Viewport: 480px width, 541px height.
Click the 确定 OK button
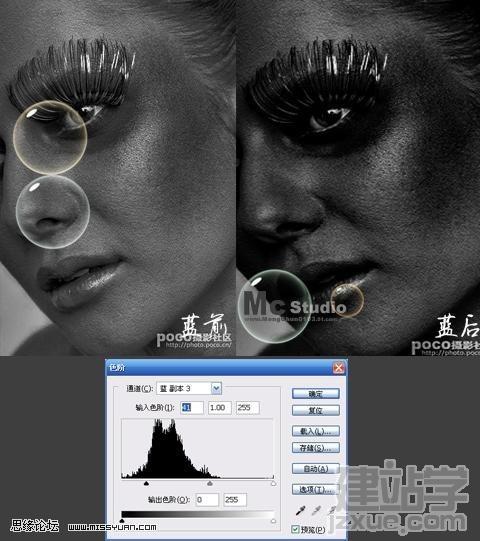pyautogui.click(x=316, y=394)
